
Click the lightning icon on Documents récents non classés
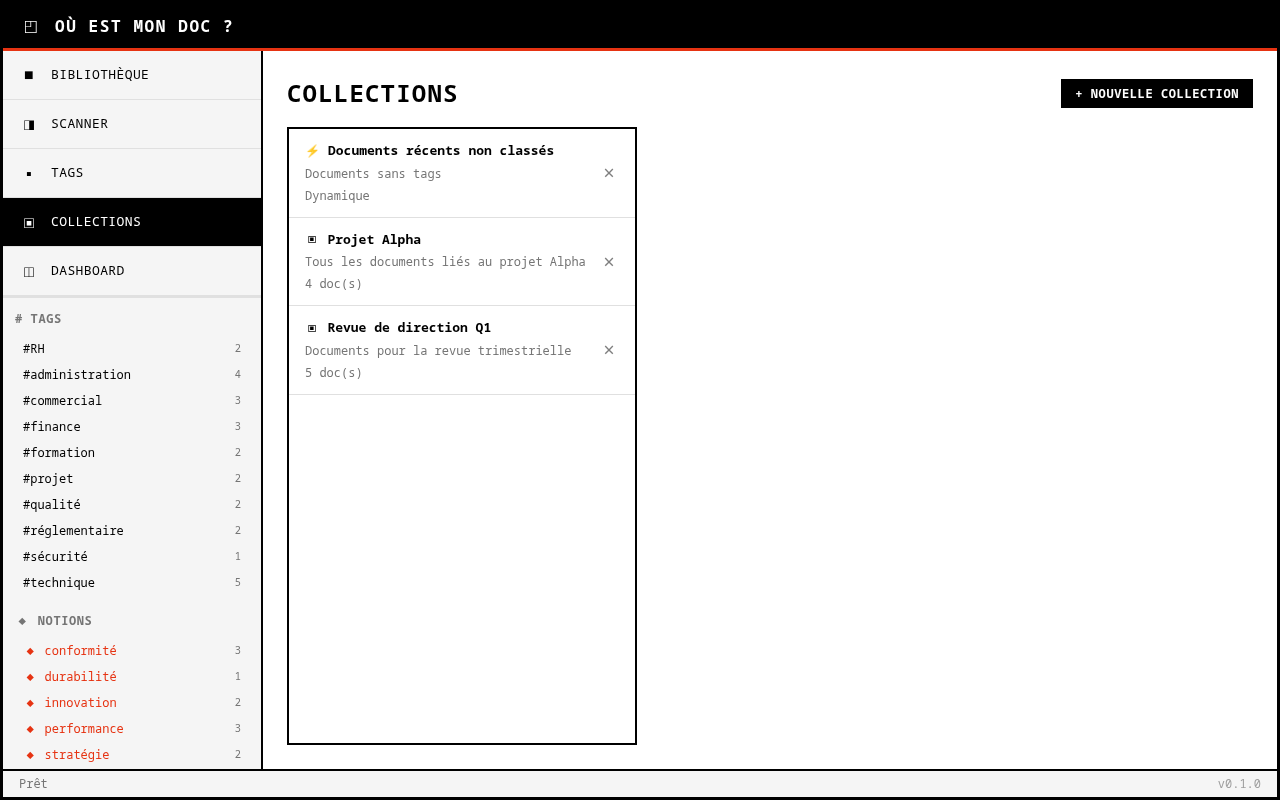311,150
